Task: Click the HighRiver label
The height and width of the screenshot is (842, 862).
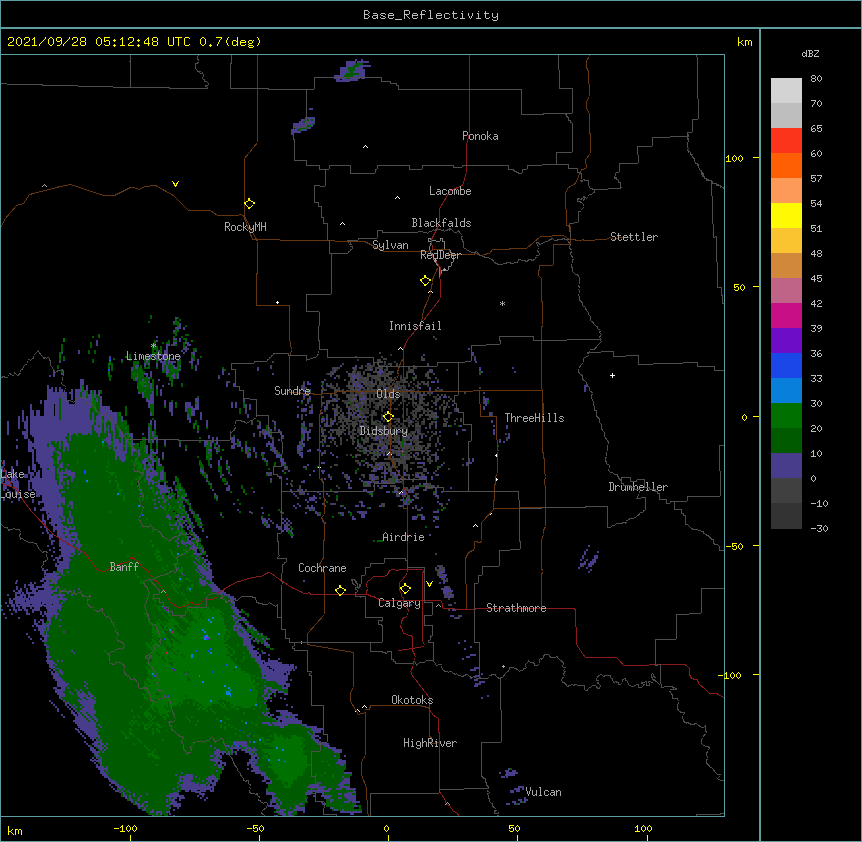Action: 430,743
